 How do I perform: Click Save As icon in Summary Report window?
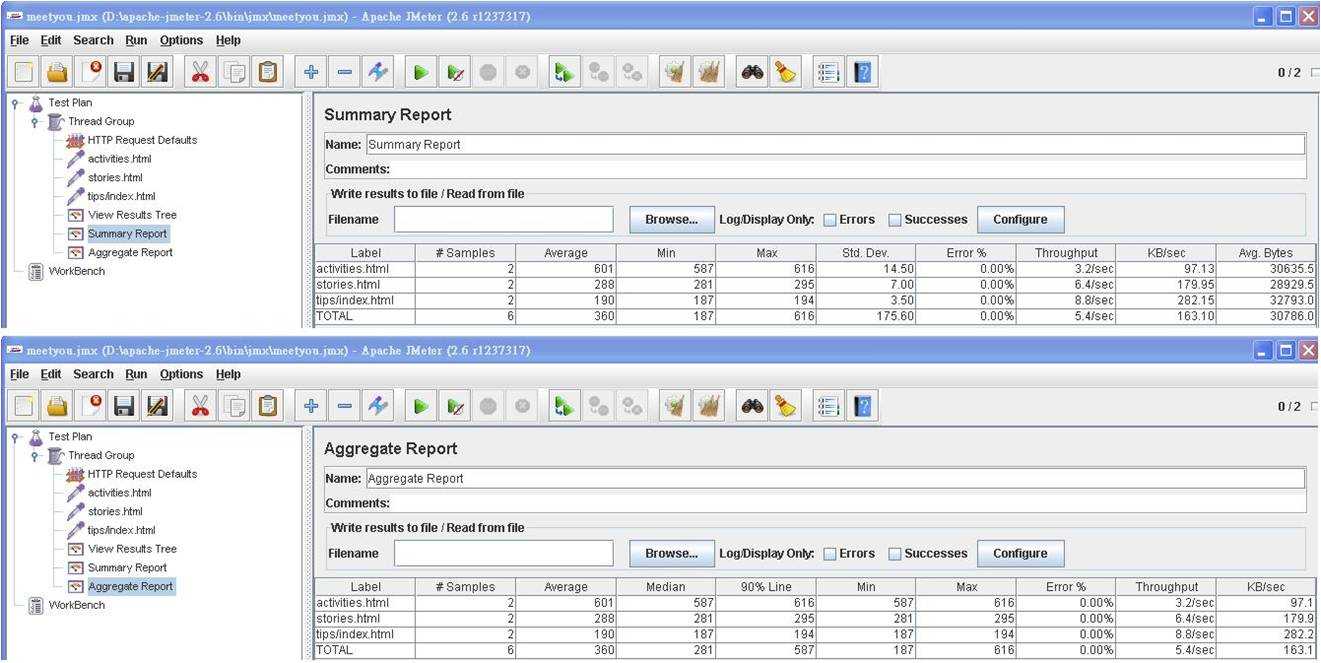(157, 72)
